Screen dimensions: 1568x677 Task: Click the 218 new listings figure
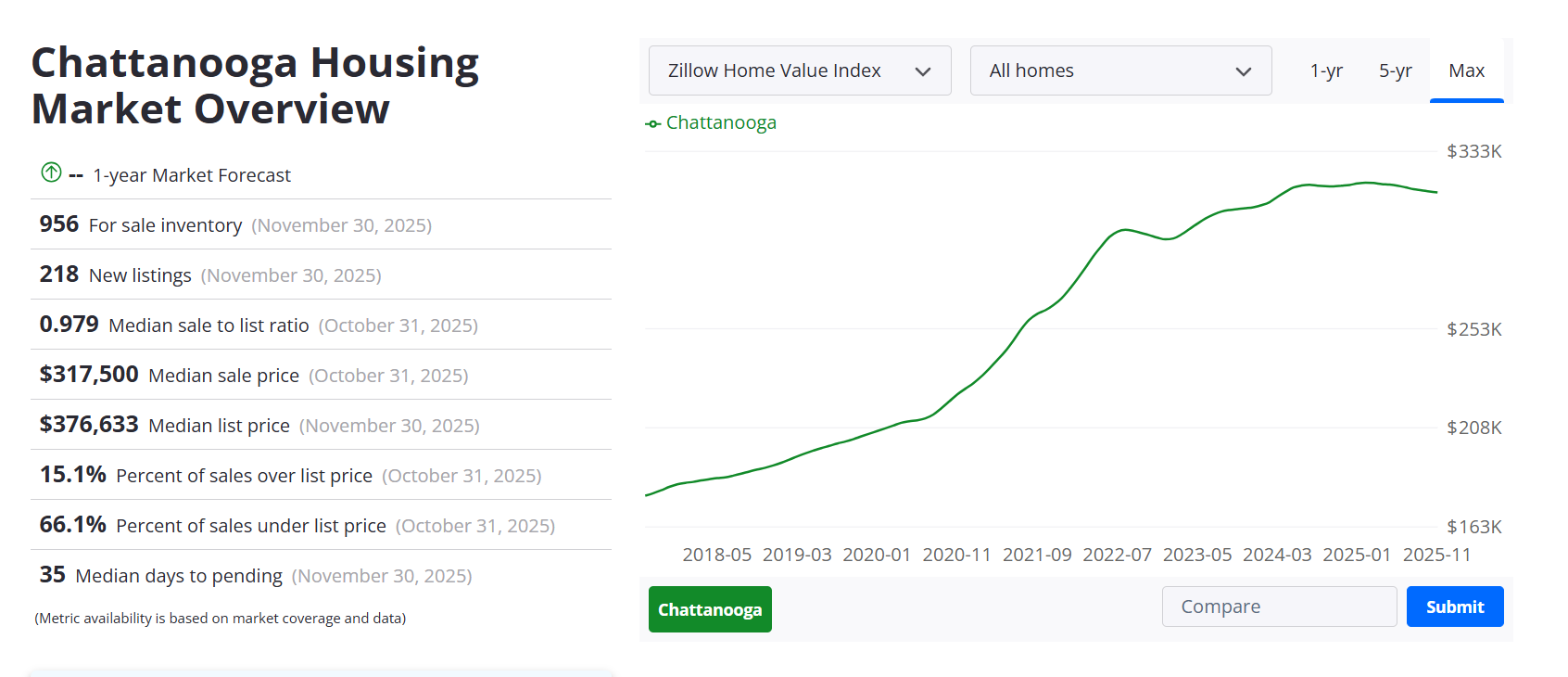[58, 275]
